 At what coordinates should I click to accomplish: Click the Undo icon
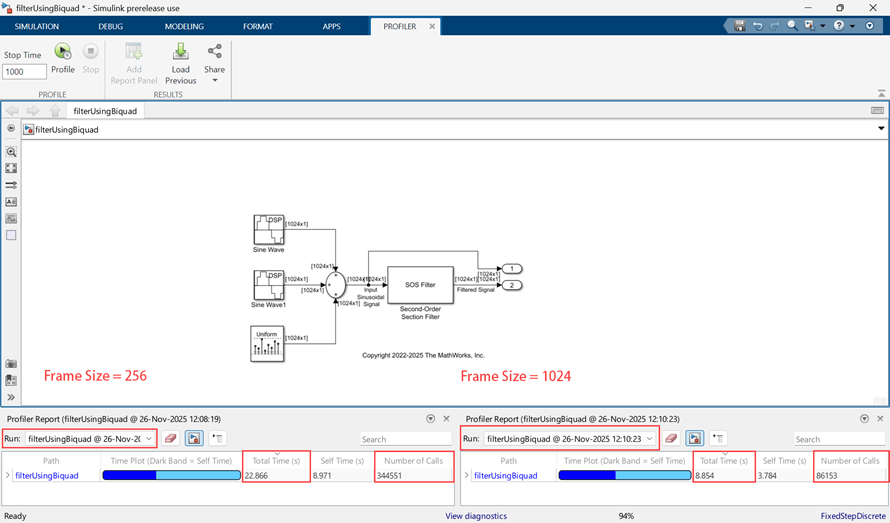tap(757, 26)
